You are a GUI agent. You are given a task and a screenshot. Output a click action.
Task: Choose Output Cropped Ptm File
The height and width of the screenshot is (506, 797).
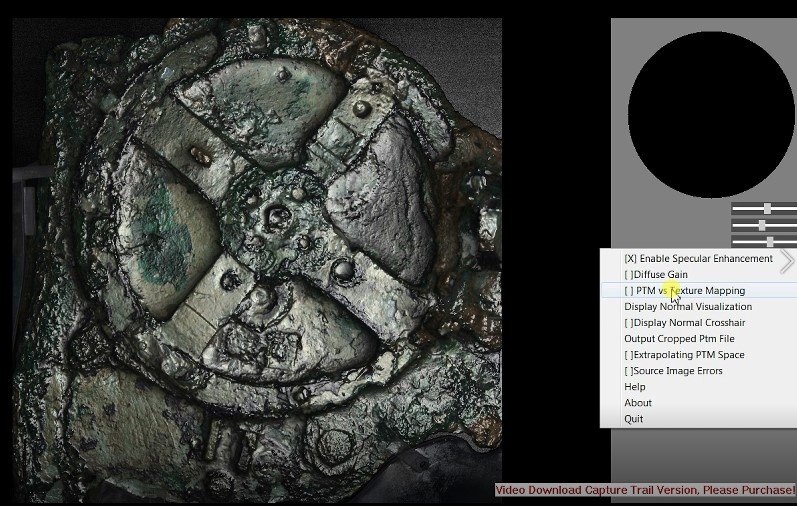[679, 338]
